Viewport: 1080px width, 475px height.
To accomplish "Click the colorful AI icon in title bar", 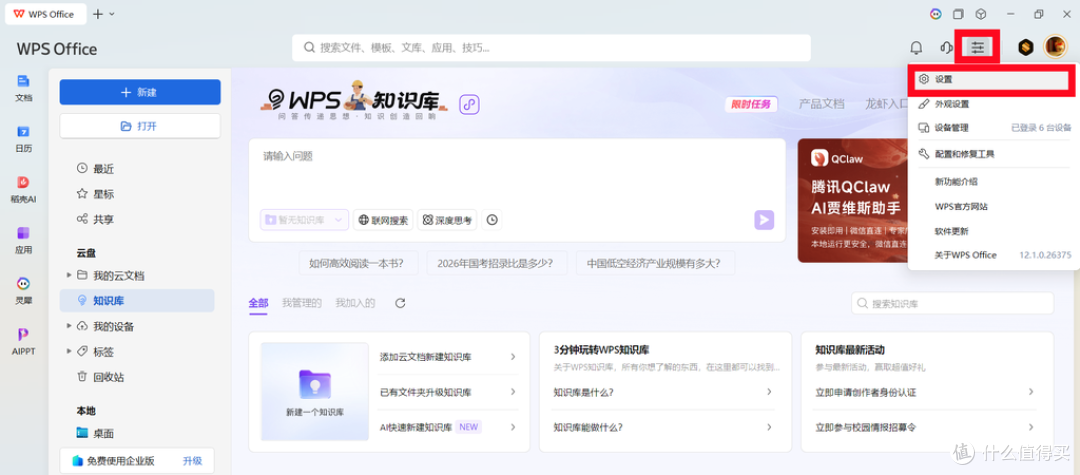I will click(935, 14).
